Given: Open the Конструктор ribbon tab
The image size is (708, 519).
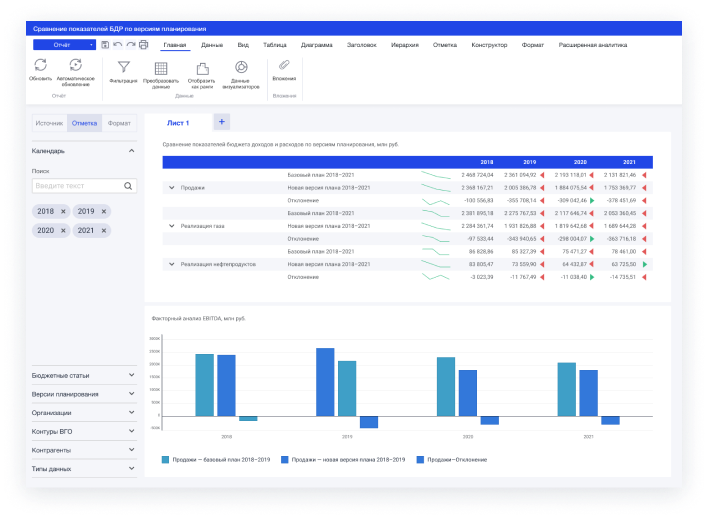Looking at the screenshot, I should [x=489, y=45].
